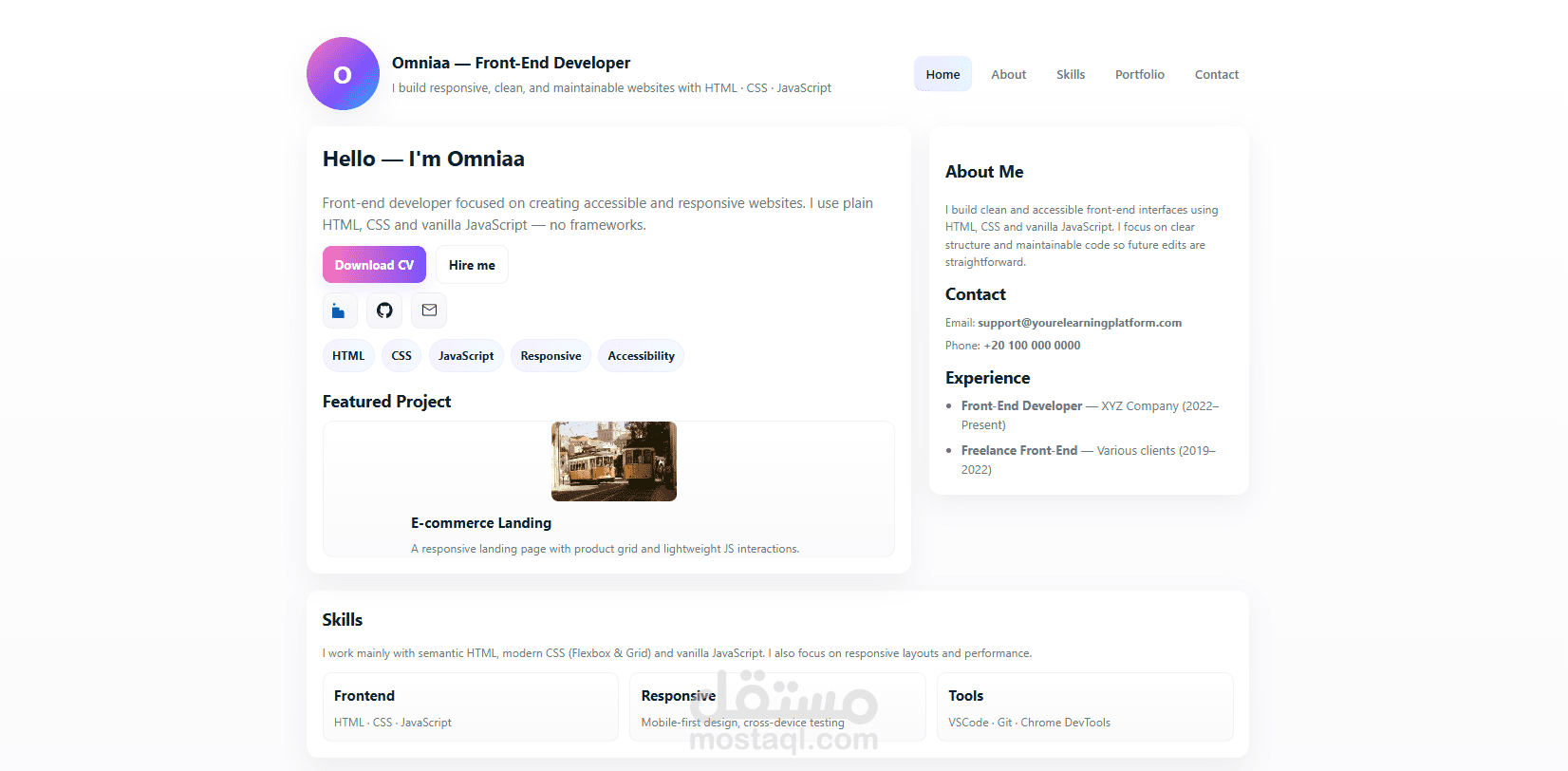The height and width of the screenshot is (771, 1568).
Task: Select the Responsive tag chip
Action: click(551, 356)
